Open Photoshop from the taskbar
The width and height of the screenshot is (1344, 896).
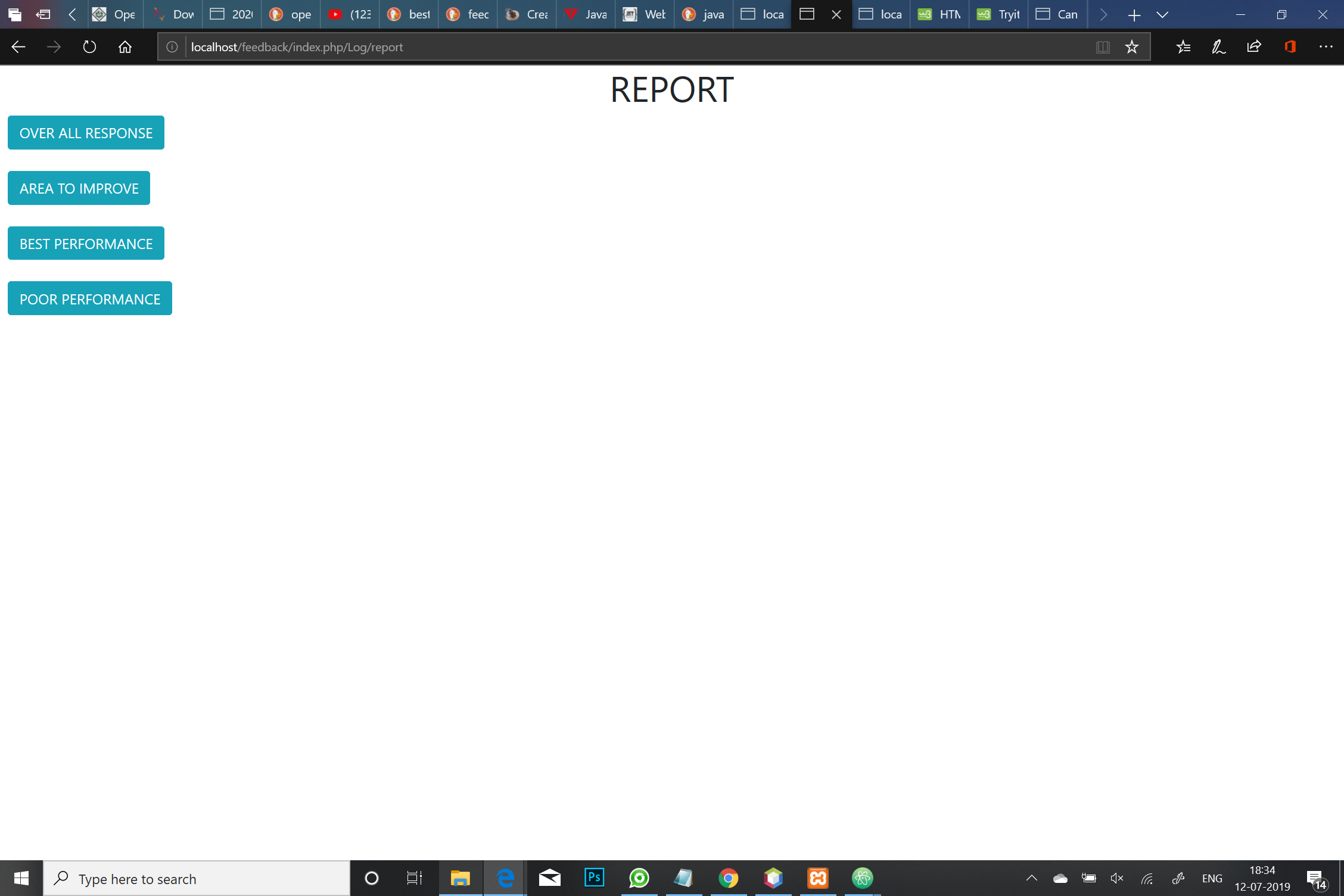[594, 878]
